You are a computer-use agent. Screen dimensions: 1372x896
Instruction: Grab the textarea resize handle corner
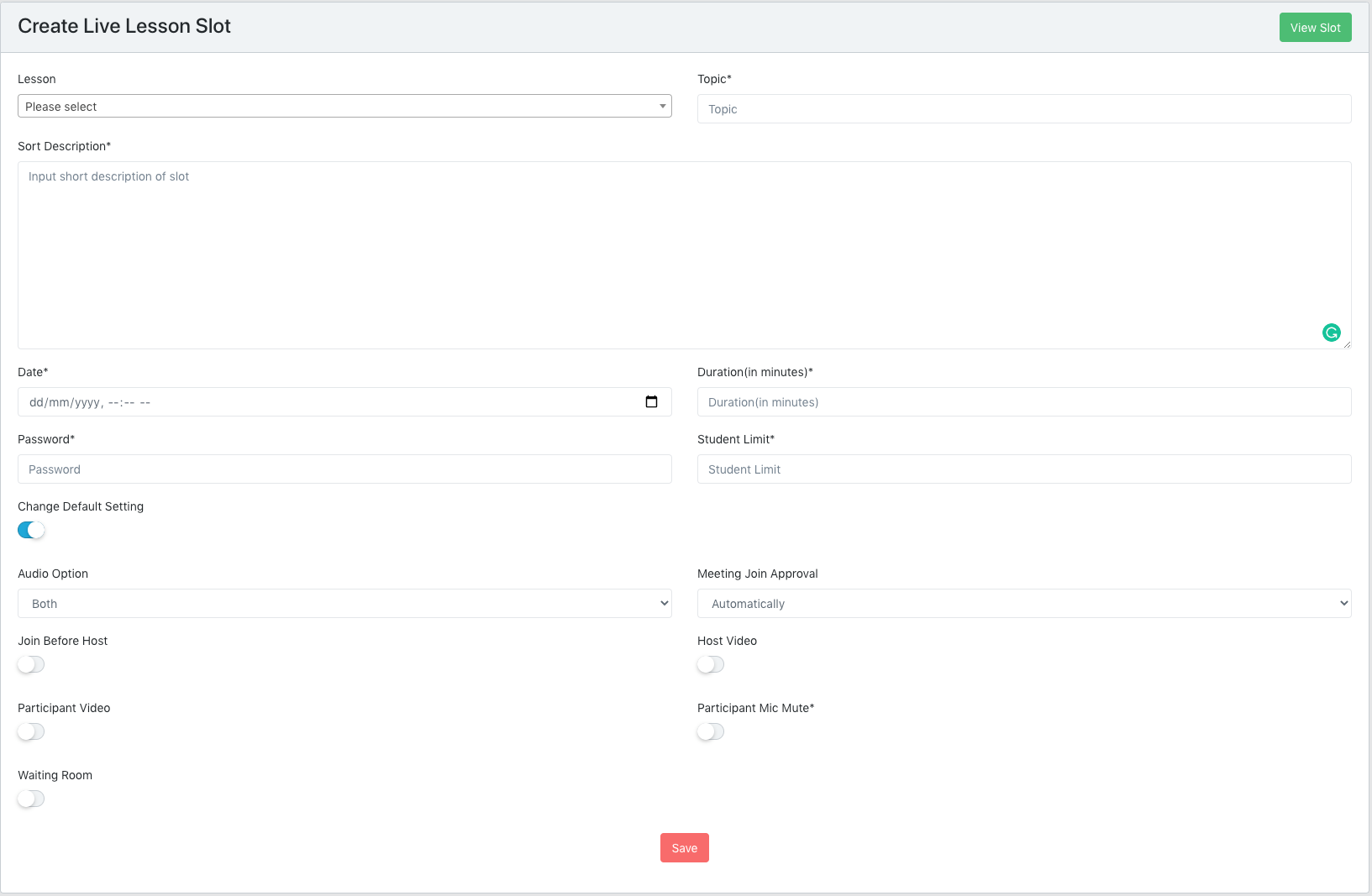(1347, 344)
